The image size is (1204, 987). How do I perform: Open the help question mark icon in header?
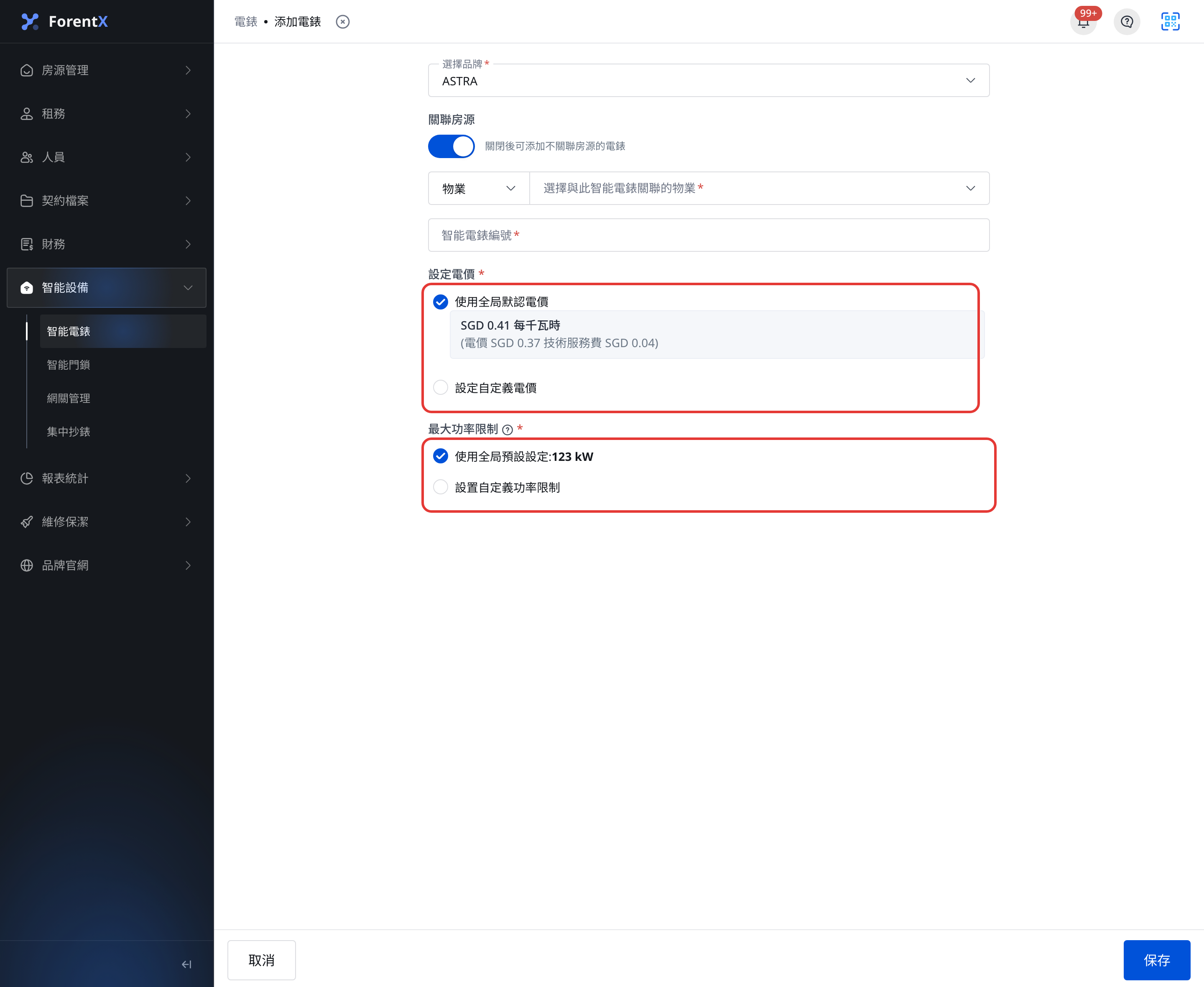[1127, 22]
